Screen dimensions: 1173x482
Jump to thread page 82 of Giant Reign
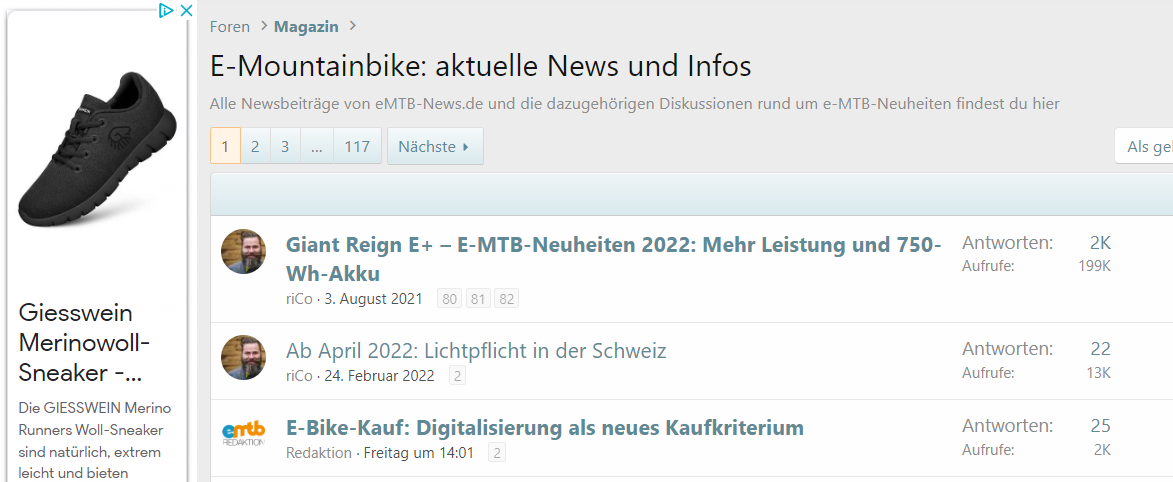coord(506,299)
